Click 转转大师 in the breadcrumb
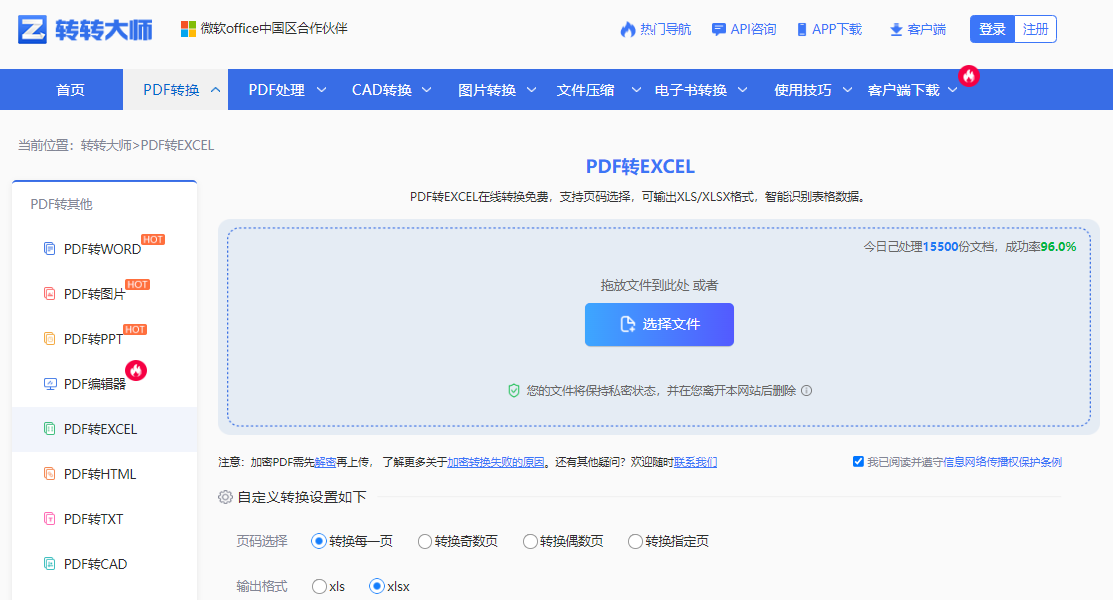Image resolution: width=1113 pixels, height=600 pixels. (x=106, y=145)
